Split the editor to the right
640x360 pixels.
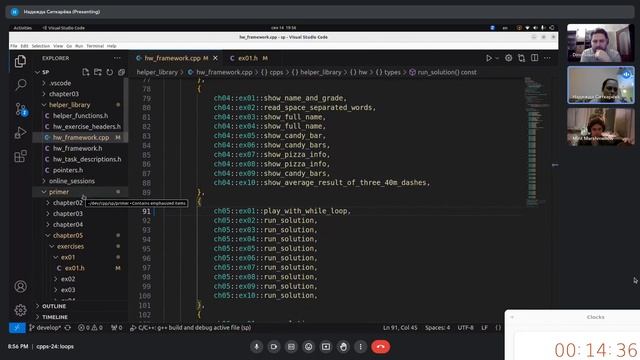coord(534,58)
